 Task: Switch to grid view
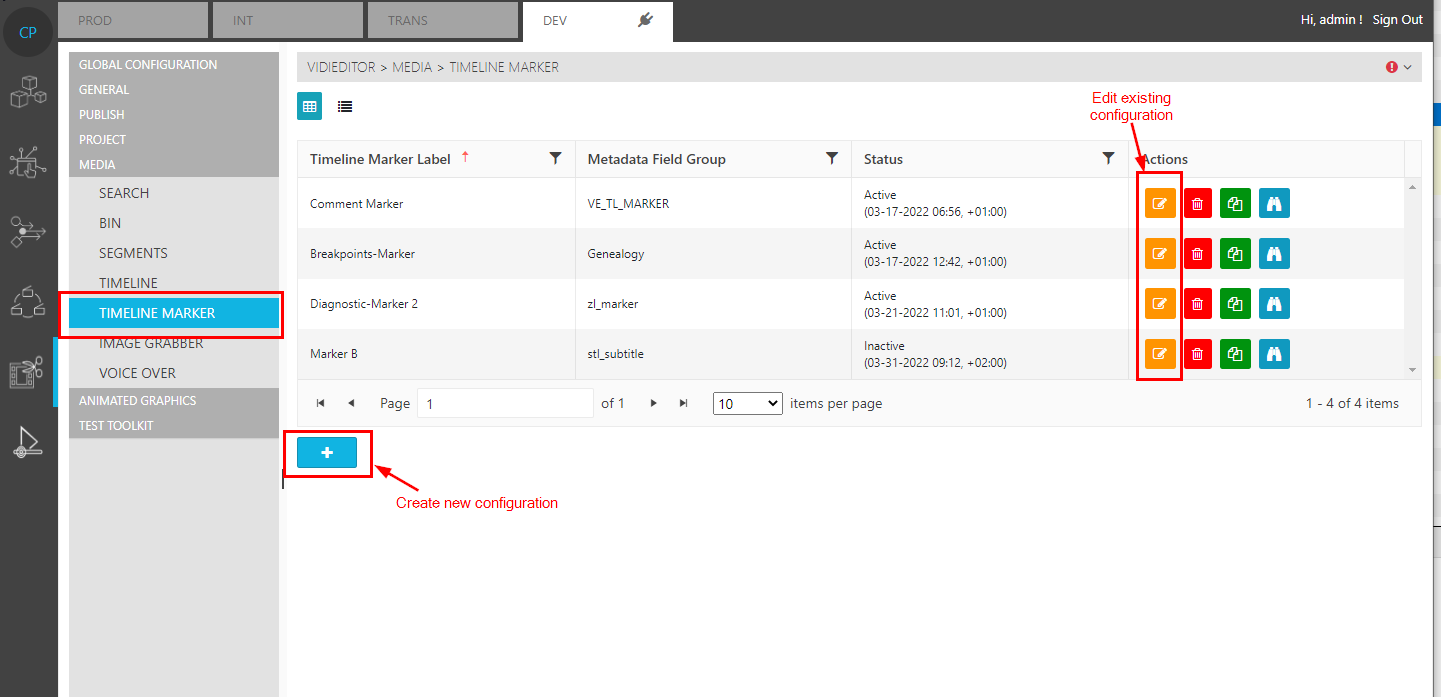pyautogui.click(x=310, y=106)
